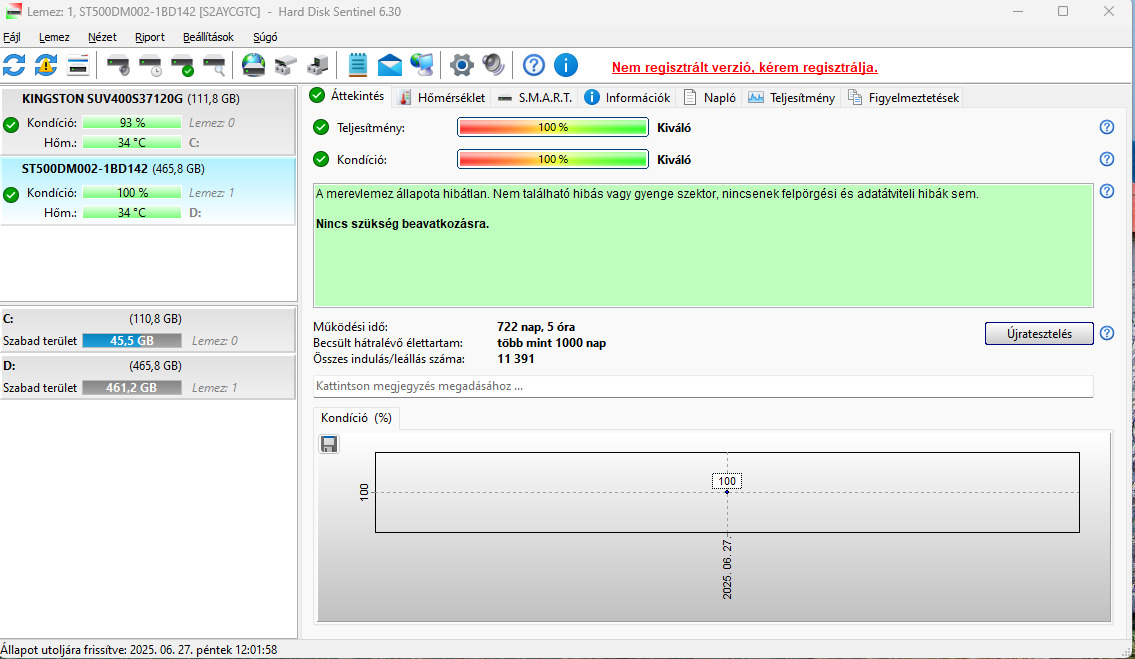The image size is (1135, 659).
Task: Maximize the Hard Disk Sentinel window
Action: point(1063,11)
